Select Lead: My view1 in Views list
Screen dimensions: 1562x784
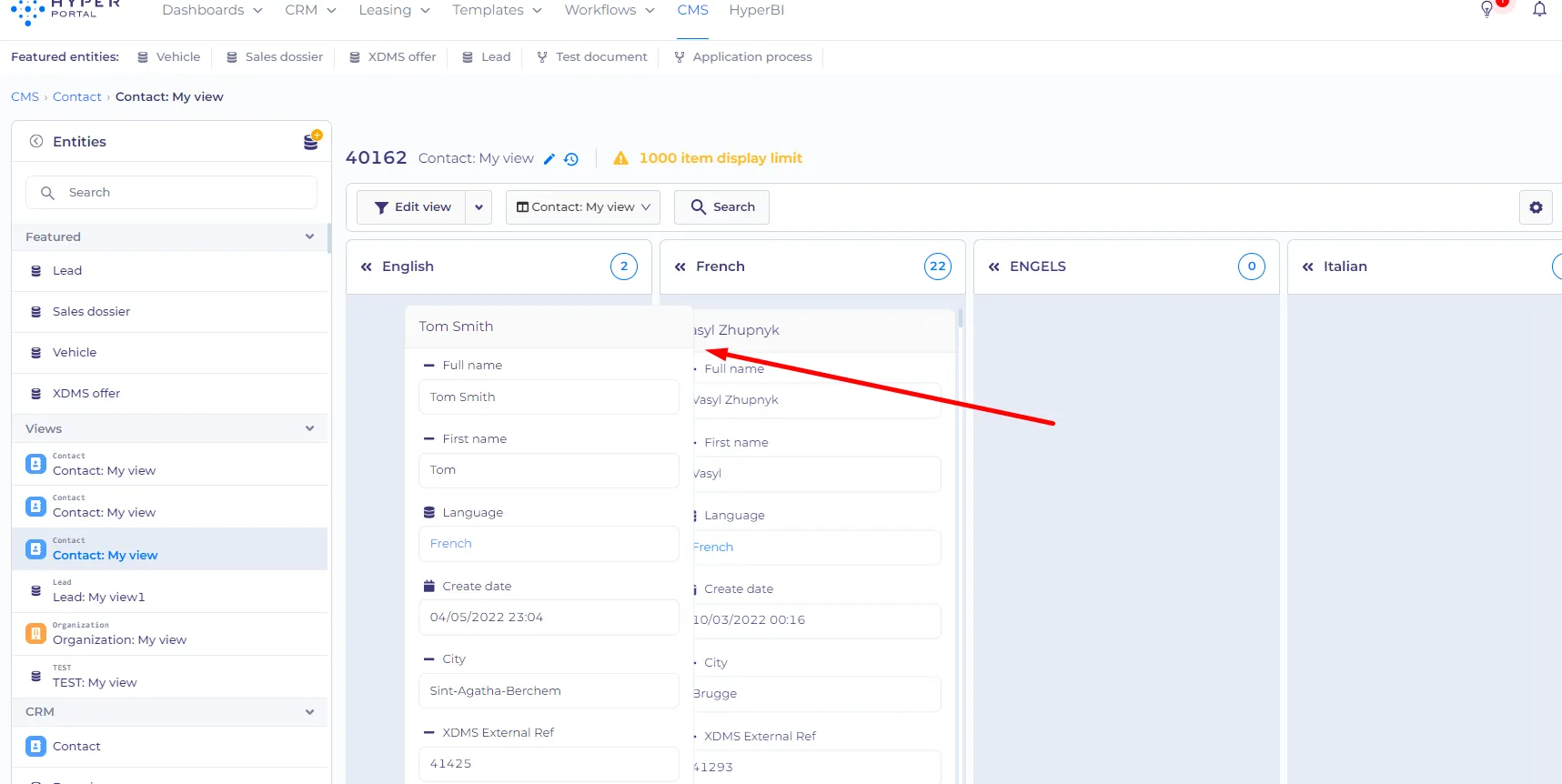tap(170, 591)
